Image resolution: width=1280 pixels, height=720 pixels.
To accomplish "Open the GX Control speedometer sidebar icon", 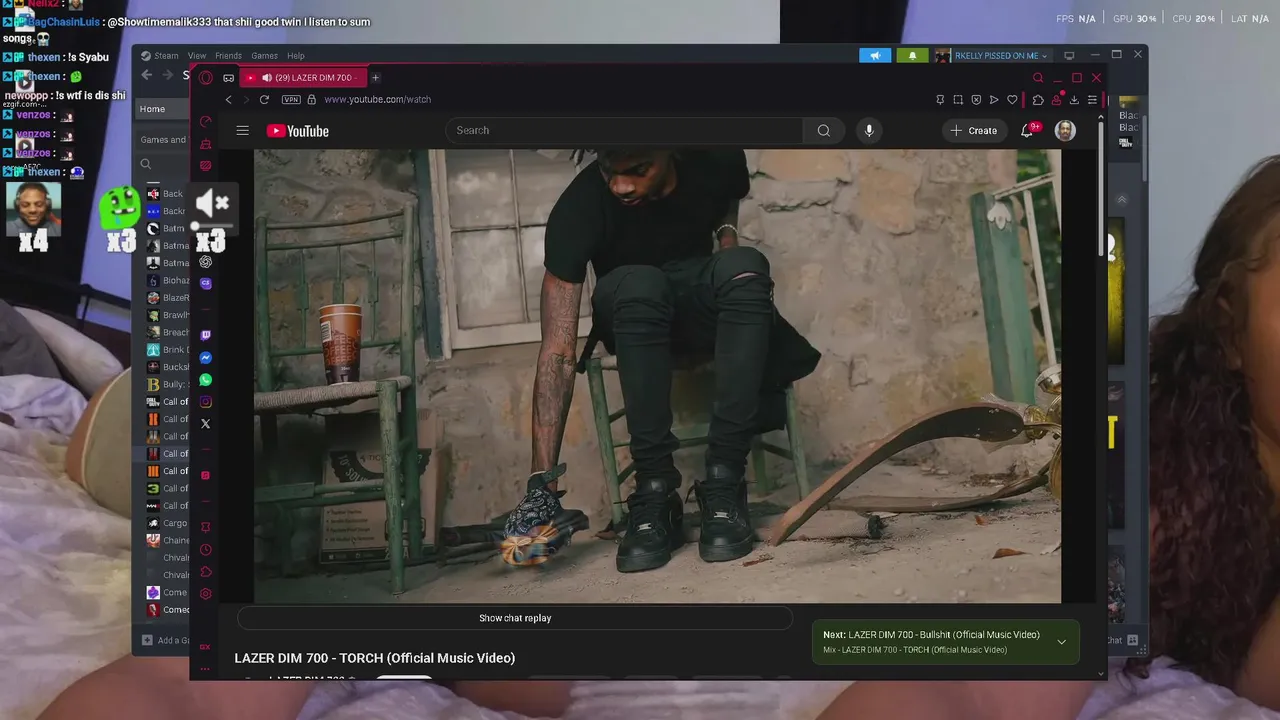I will (206, 122).
